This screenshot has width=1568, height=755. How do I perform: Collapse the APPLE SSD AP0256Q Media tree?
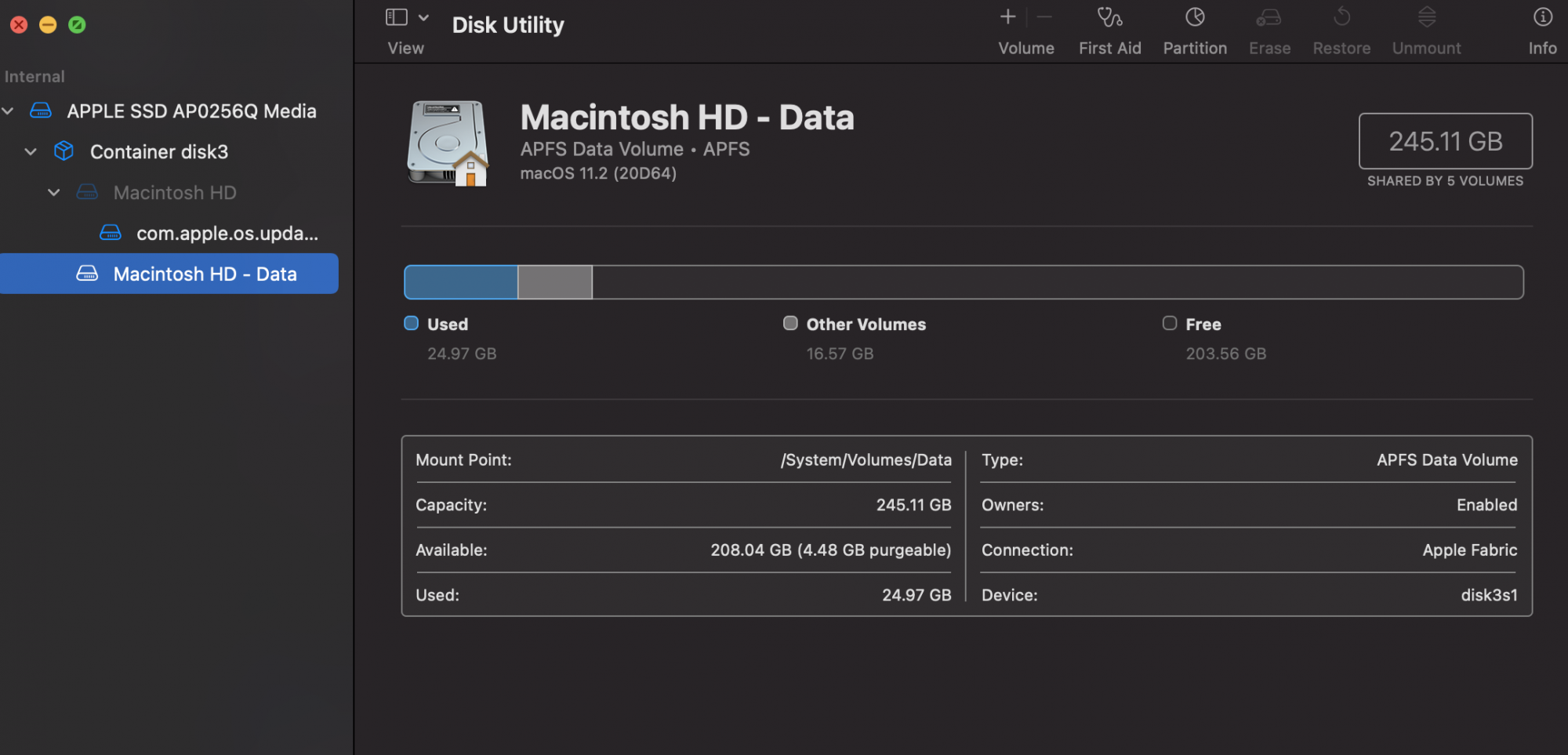click(9, 111)
